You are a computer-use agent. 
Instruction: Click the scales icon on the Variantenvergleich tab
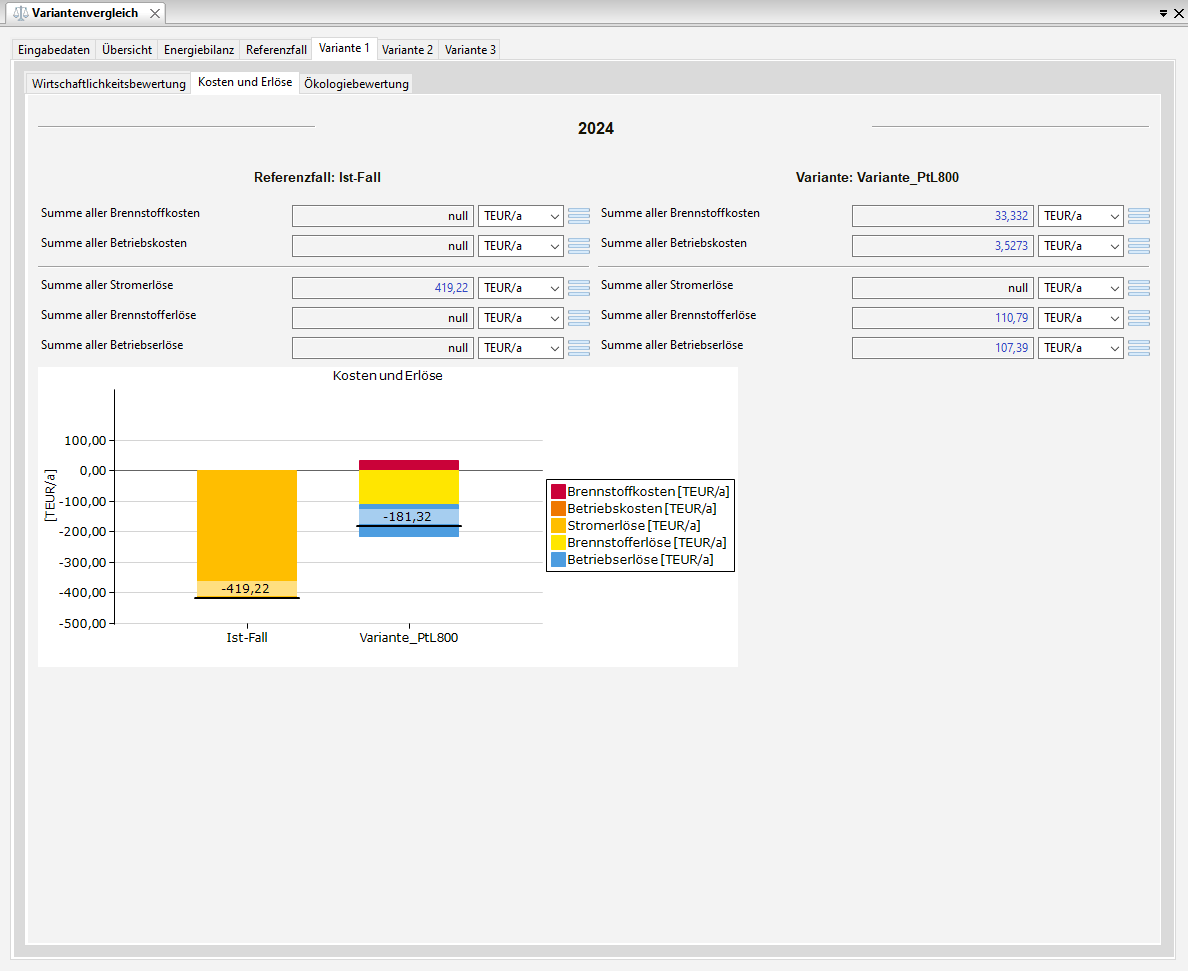point(20,14)
